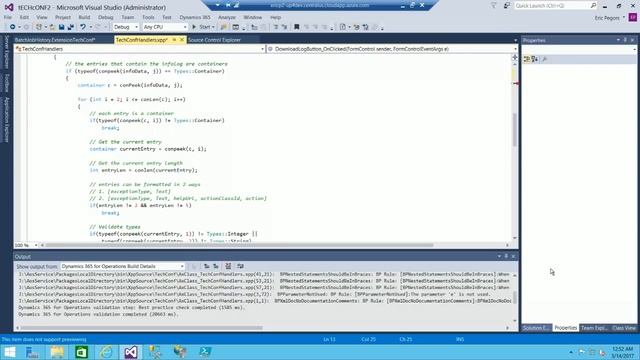Switch to the Team Explorer bottom tab
Image resolution: width=640 pixels, height=360 pixels.
click(594, 328)
